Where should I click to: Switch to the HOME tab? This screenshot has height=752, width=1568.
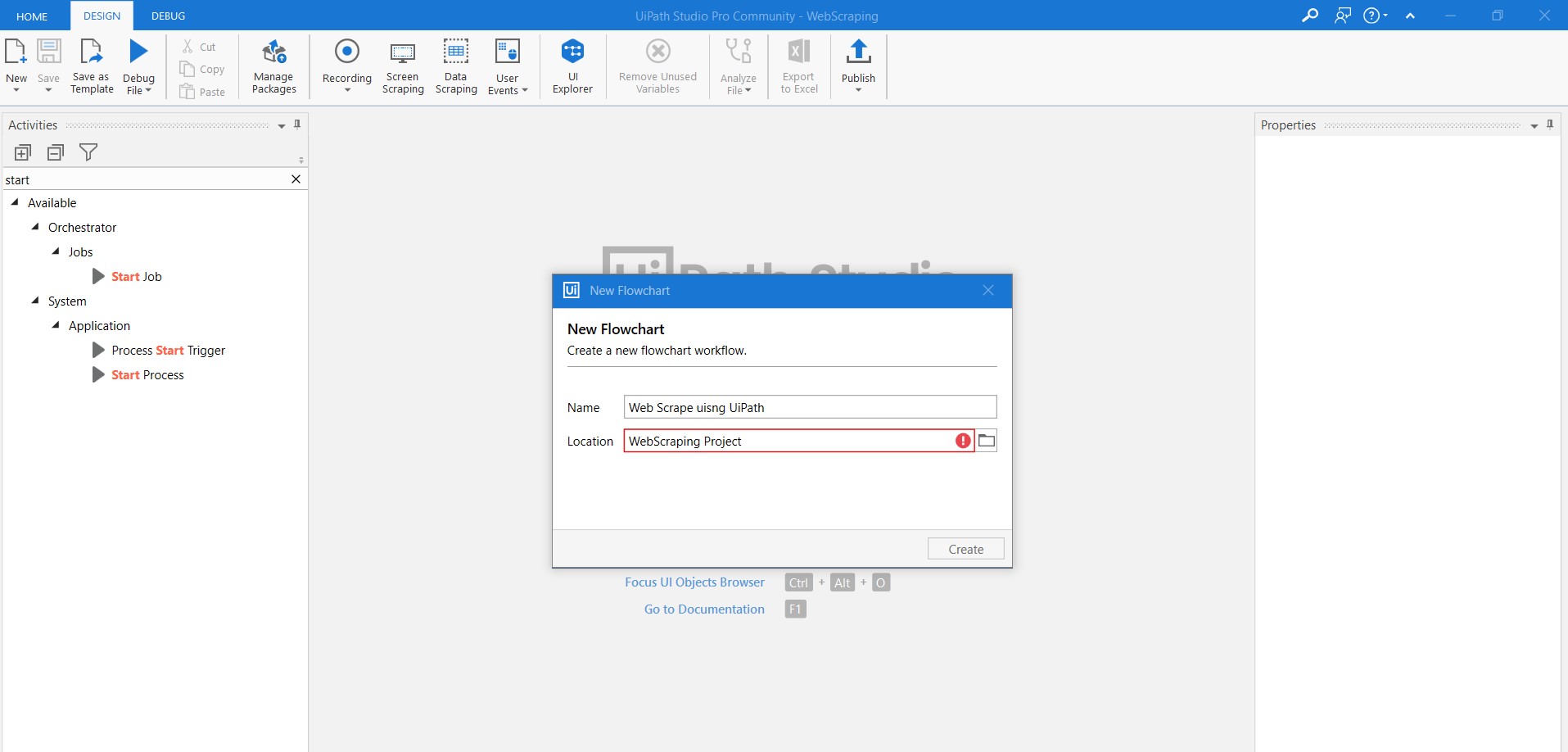pyautogui.click(x=32, y=16)
